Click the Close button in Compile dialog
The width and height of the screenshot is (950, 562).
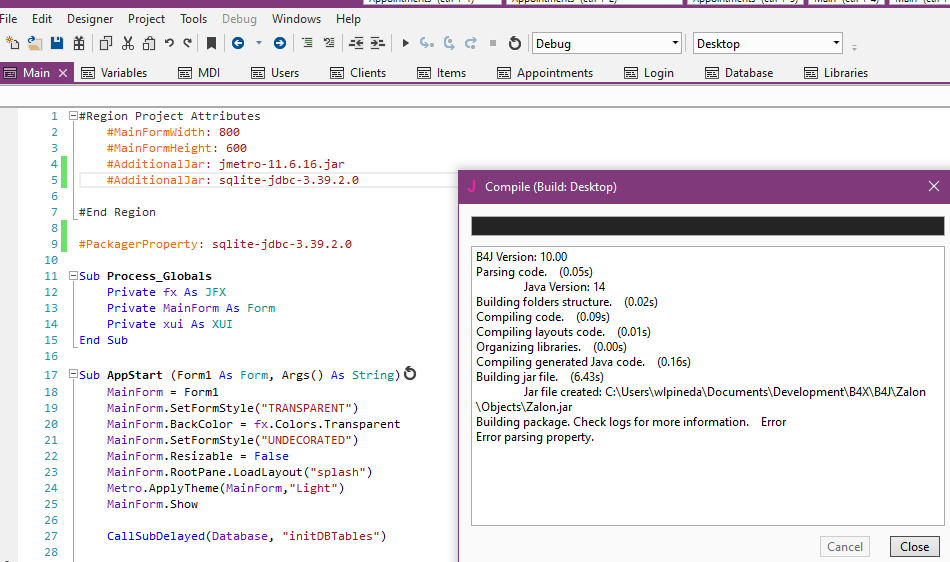point(914,546)
